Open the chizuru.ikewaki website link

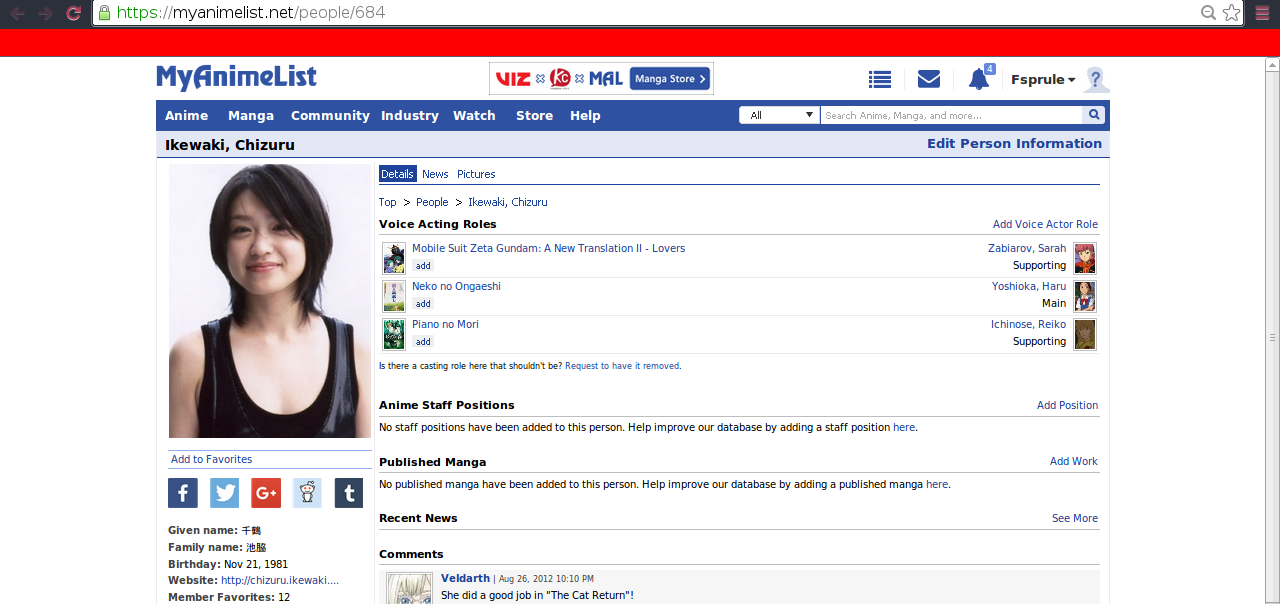[280, 580]
